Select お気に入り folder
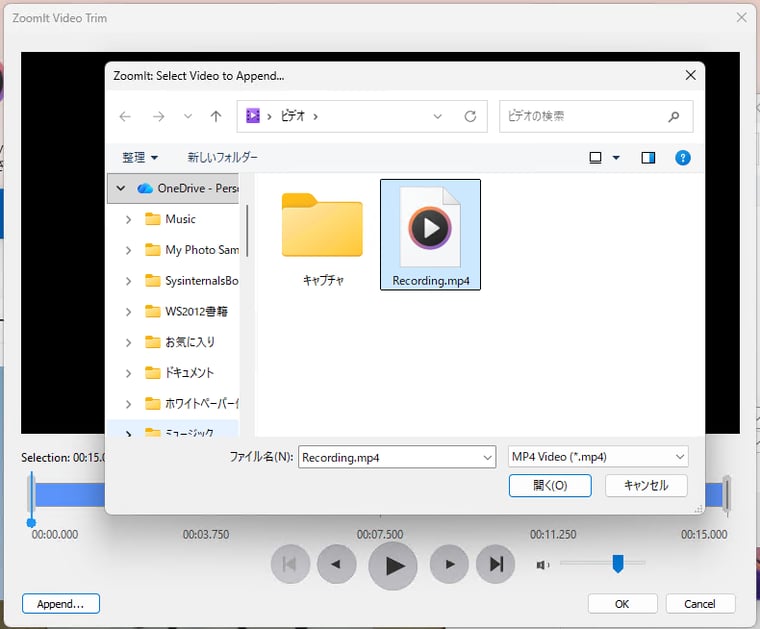The height and width of the screenshot is (629, 760). [180, 342]
